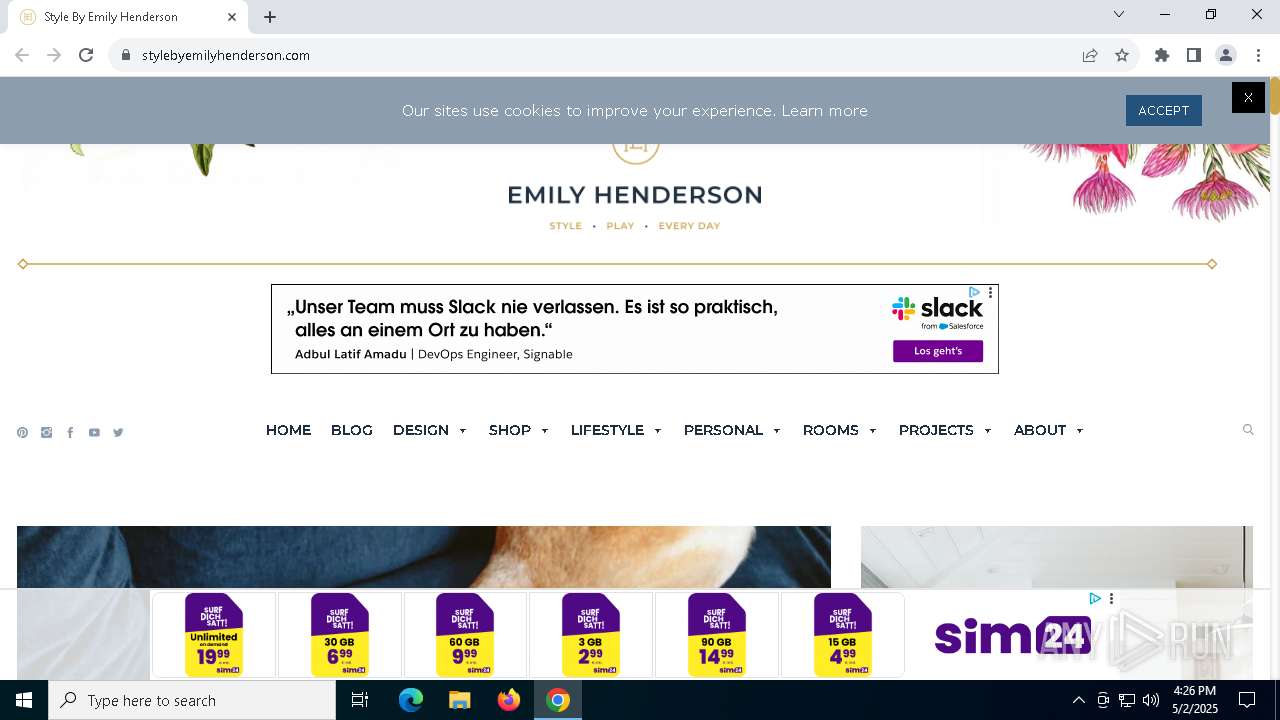Screen dimensions: 1280x720
Task: Accept cookies with the ACCEPT button
Action: coord(1163,110)
